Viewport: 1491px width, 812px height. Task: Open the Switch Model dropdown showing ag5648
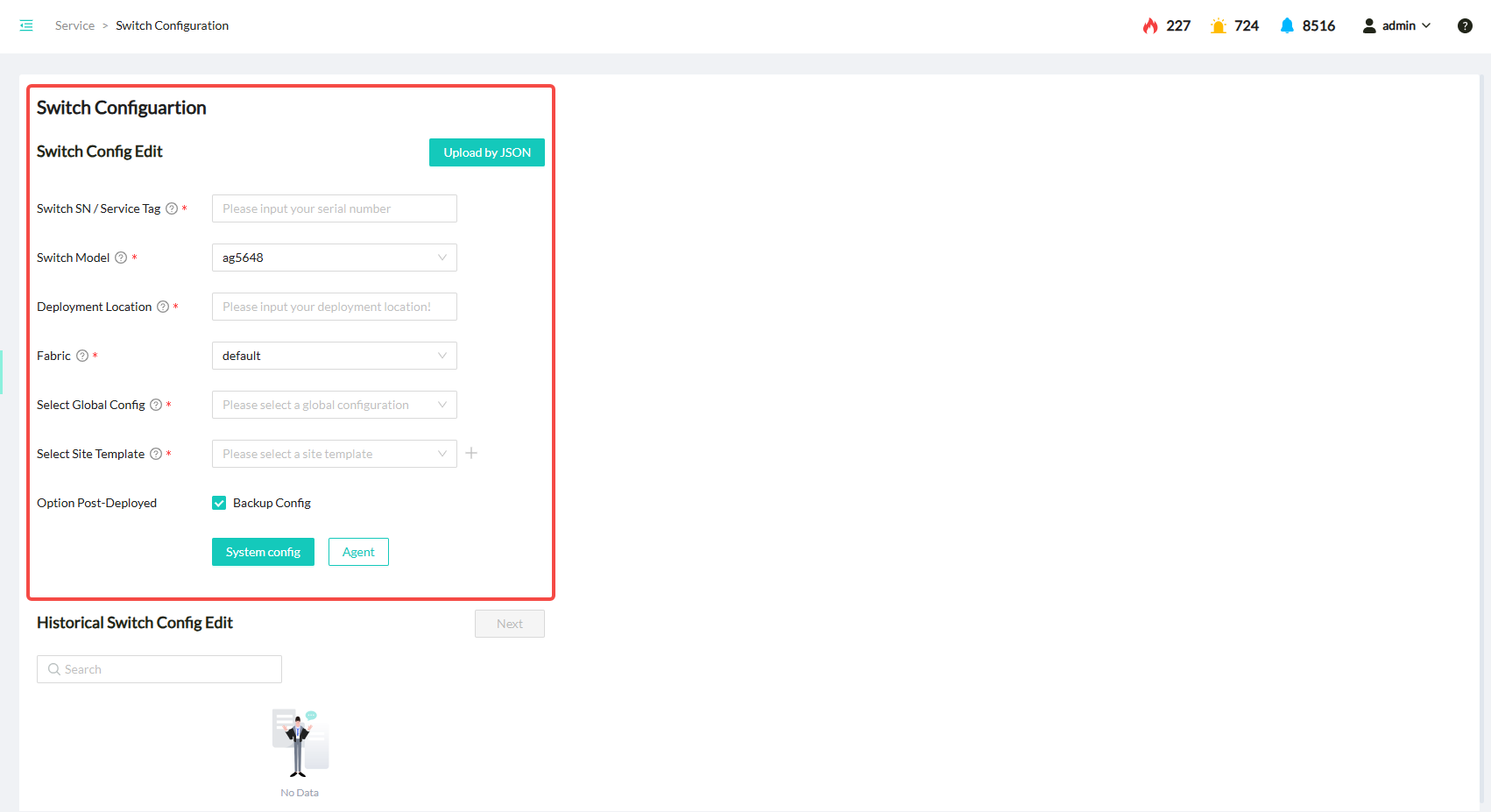pos(334,258)
